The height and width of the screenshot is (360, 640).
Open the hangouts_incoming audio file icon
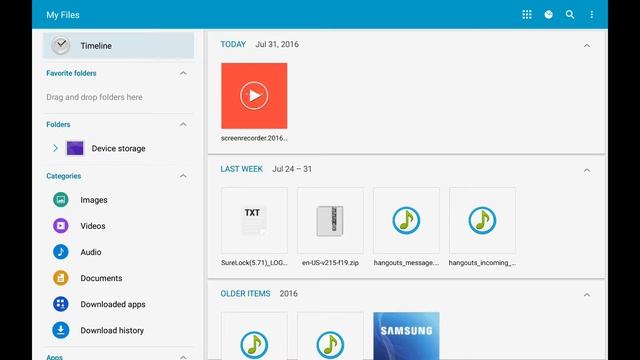tap(482, 220)
